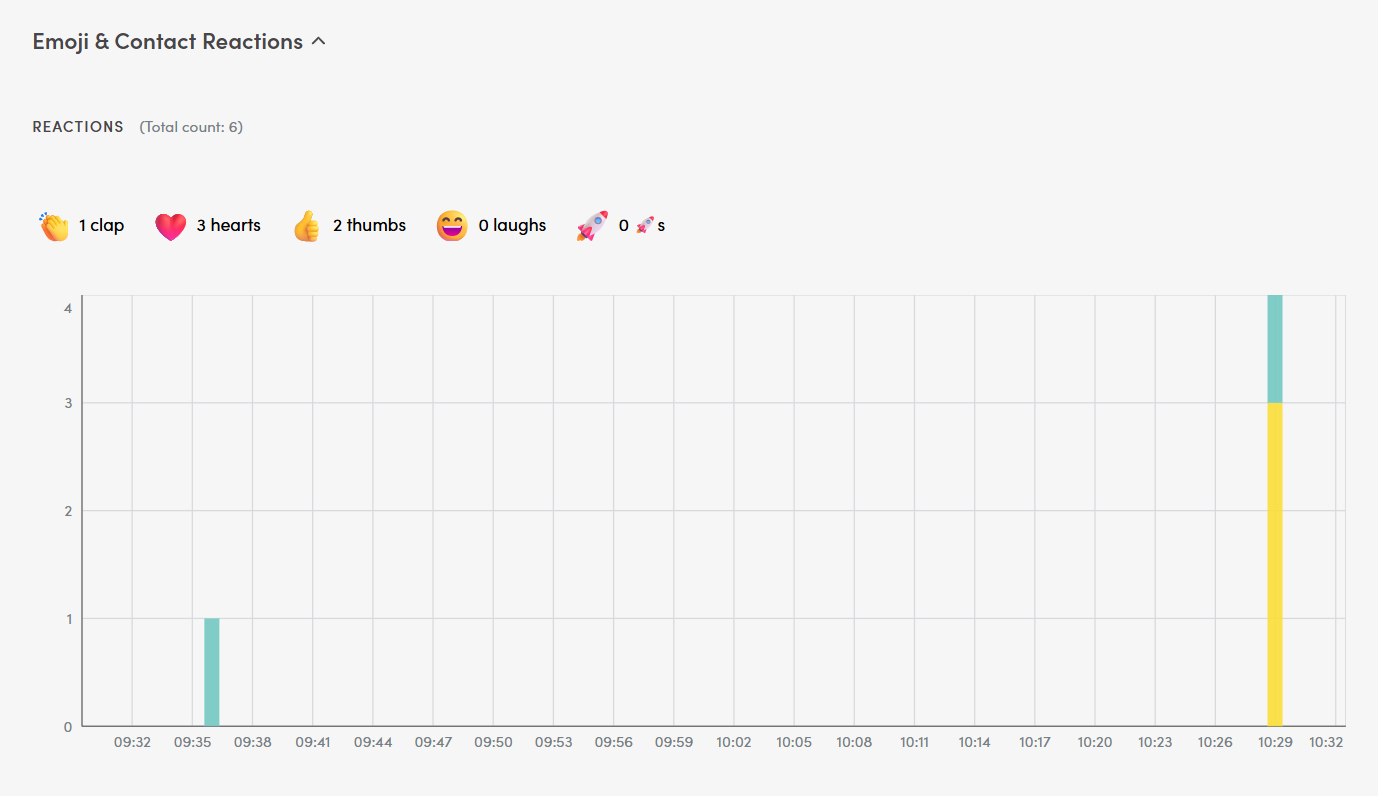Viewport: 1378px width, 796px height.
Task: Click the teal bar near 09:36
Action: 211,670
